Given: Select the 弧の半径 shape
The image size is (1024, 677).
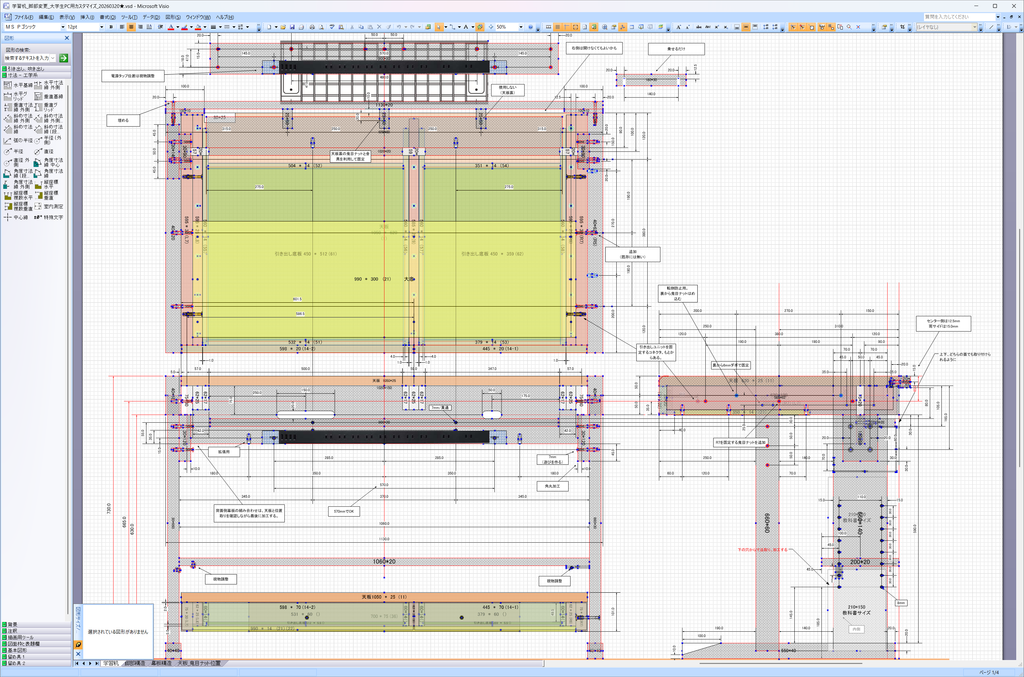Looking at the screenshot, I should point(18,140).
